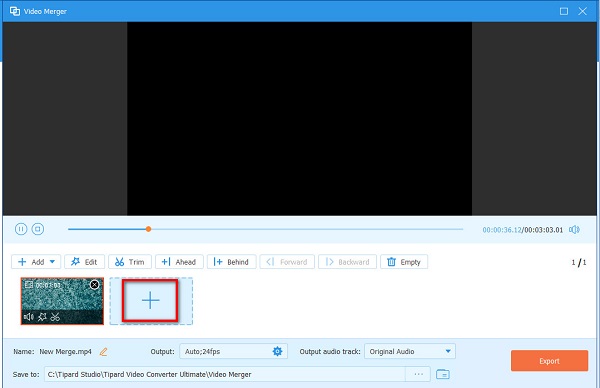Remove clip using thumbnail X icon
This screenshot has width=600, height=388.
click(95, 285)
